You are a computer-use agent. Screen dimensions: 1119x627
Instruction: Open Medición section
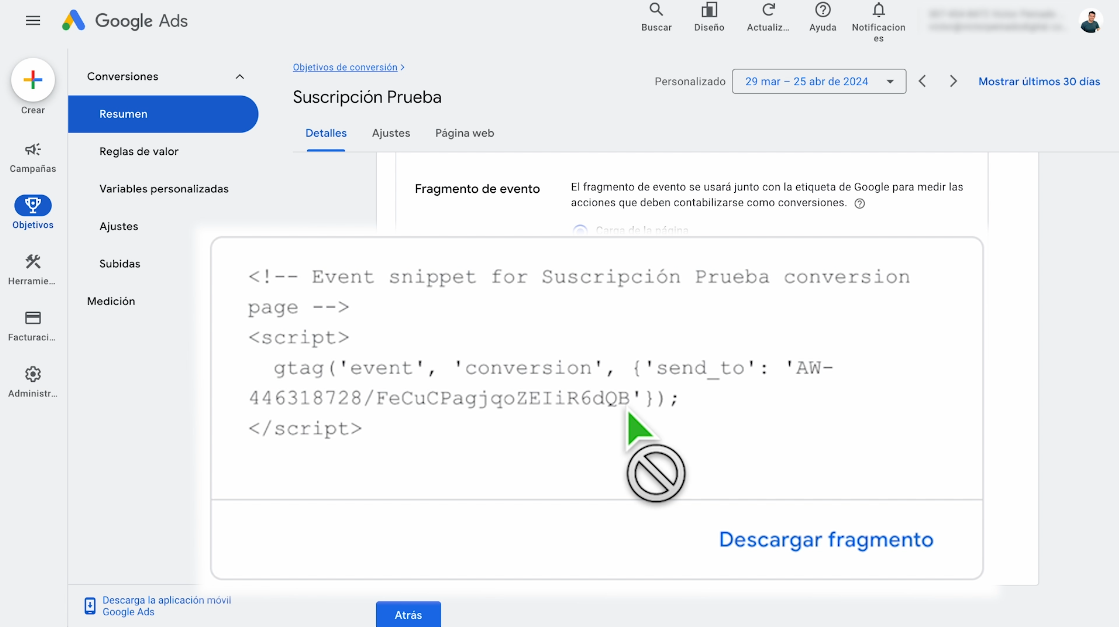click(111, 301)
